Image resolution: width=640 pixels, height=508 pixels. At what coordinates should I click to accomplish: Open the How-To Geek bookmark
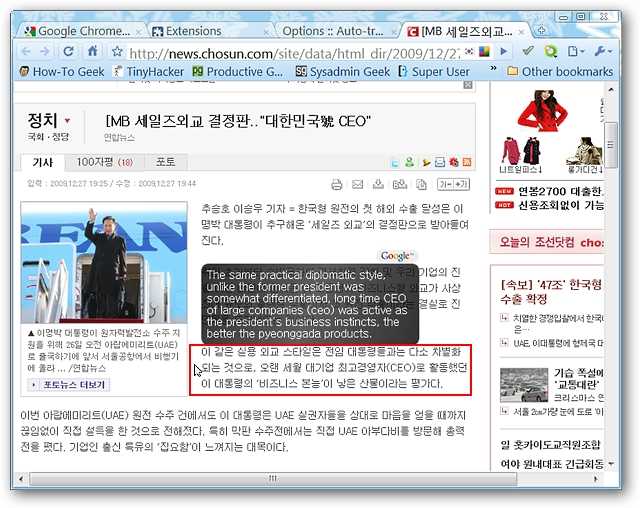tap(62, 72)
